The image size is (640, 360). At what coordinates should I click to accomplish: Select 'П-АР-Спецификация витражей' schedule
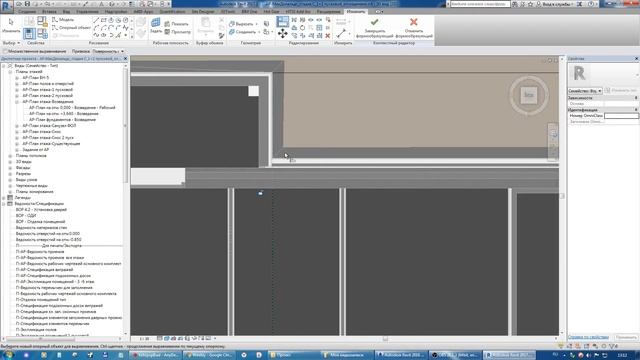tap(44, 270)
